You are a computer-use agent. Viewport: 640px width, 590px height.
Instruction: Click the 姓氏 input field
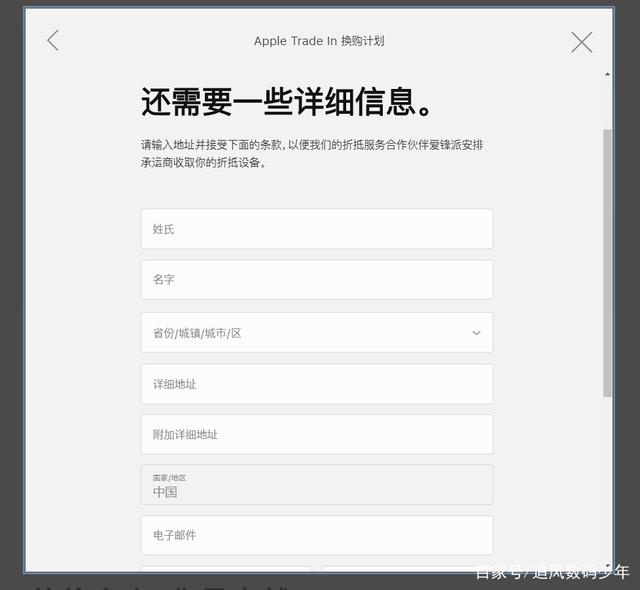coord(317,228)
